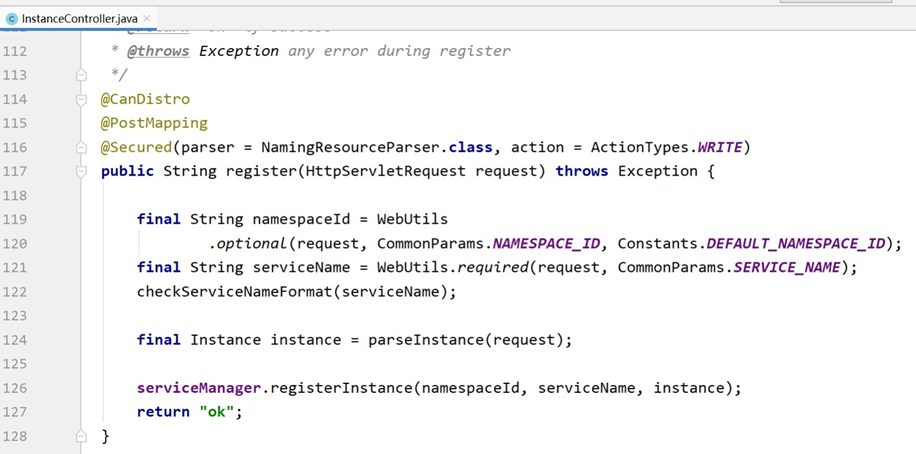Close the InstanceController.java tab
The height and width of the screenshot is (454, 916).
point(147,19)
